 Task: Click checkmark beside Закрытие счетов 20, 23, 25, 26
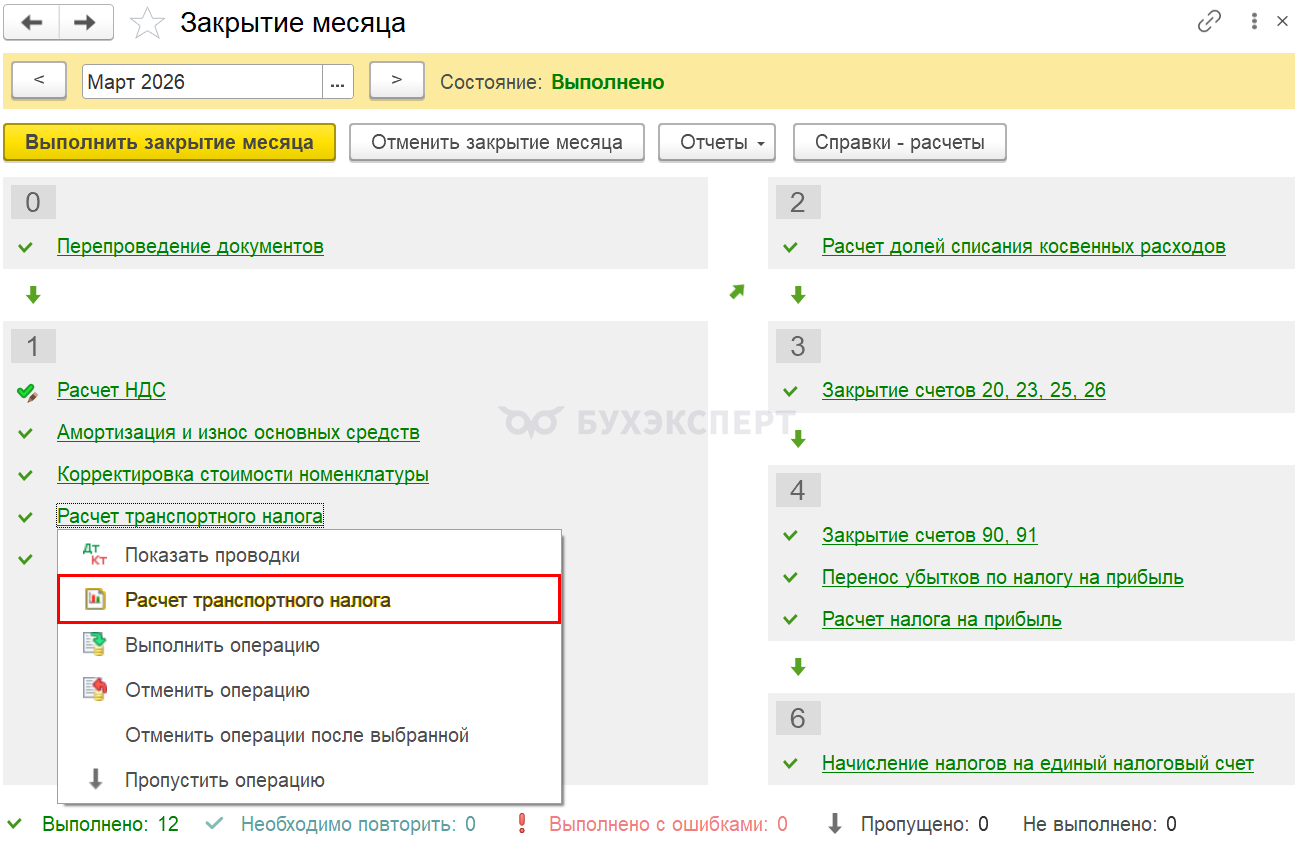click(x=791, y=391)
